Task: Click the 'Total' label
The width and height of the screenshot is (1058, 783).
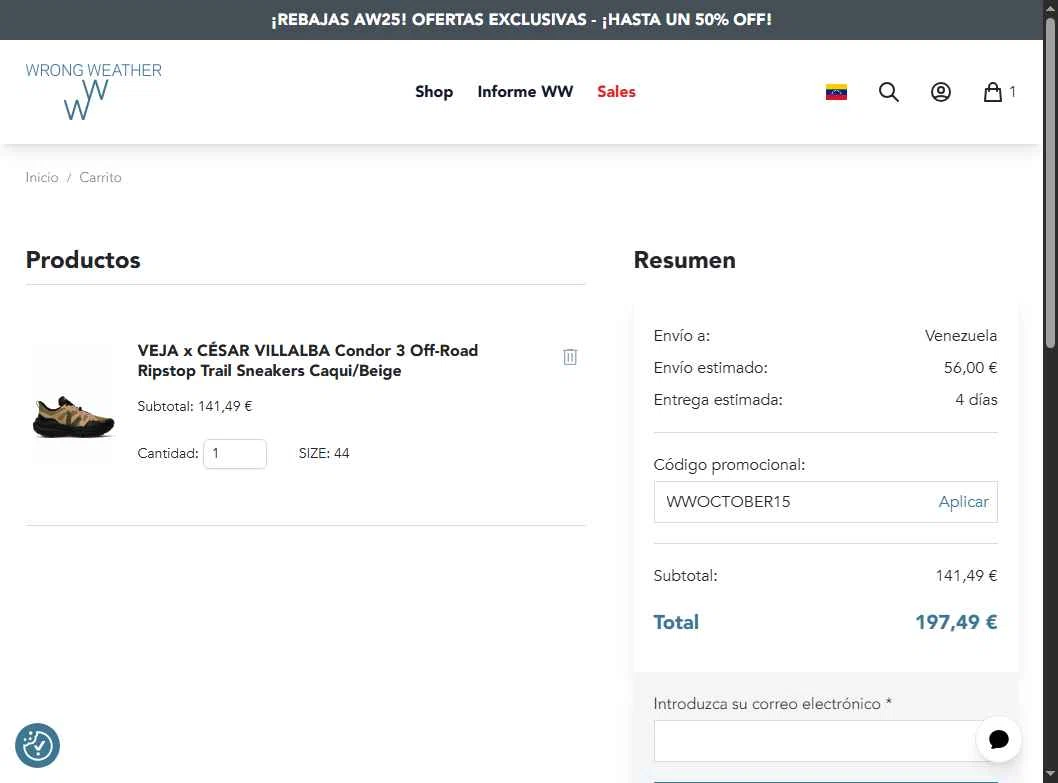Action: click(x=676, y=622)
